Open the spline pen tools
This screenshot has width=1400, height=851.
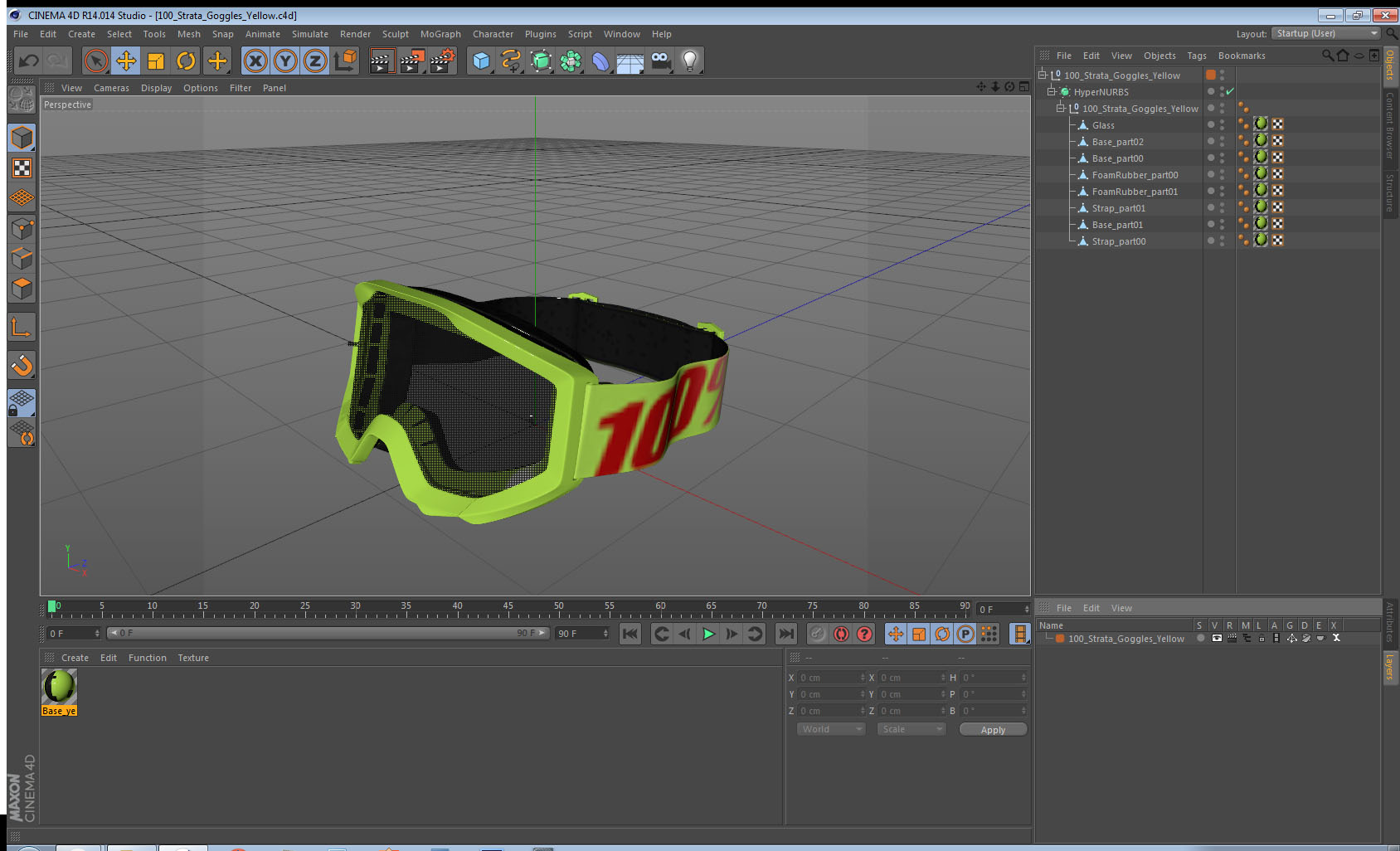pyautogui.click(x=511, y=61)
